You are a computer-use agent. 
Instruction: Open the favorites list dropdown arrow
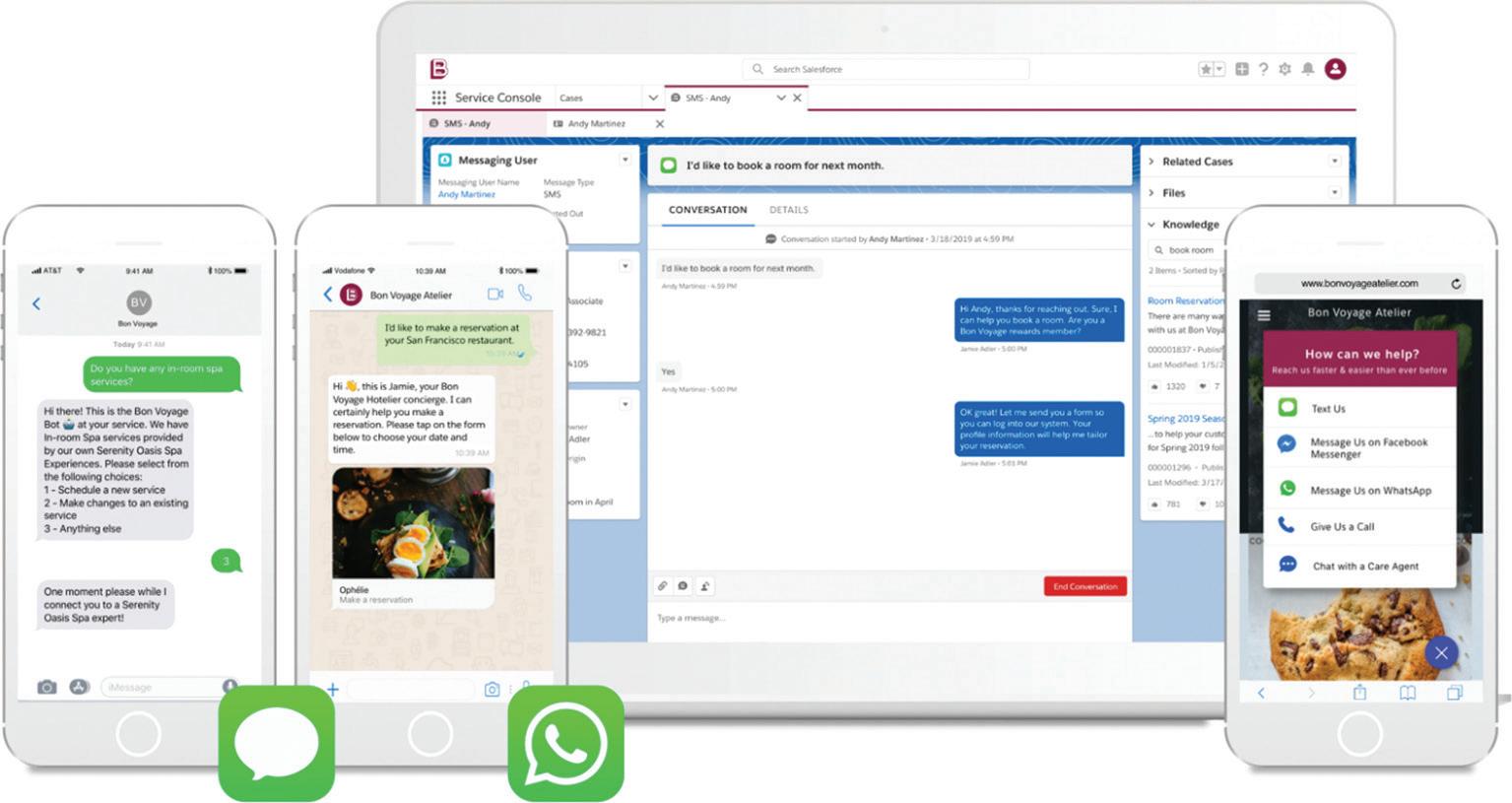coord(1219,69)
